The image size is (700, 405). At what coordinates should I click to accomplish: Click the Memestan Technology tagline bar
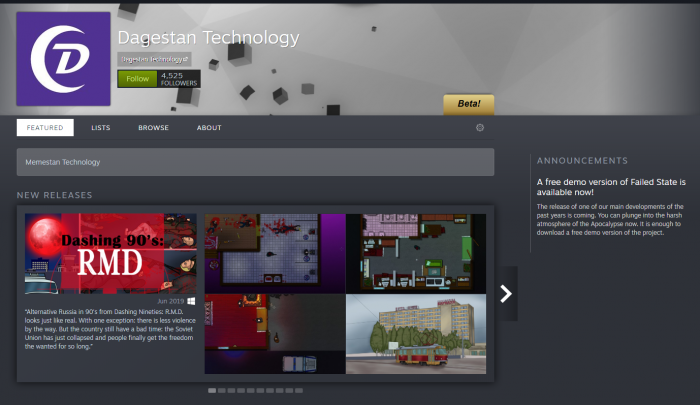[255, 162]
